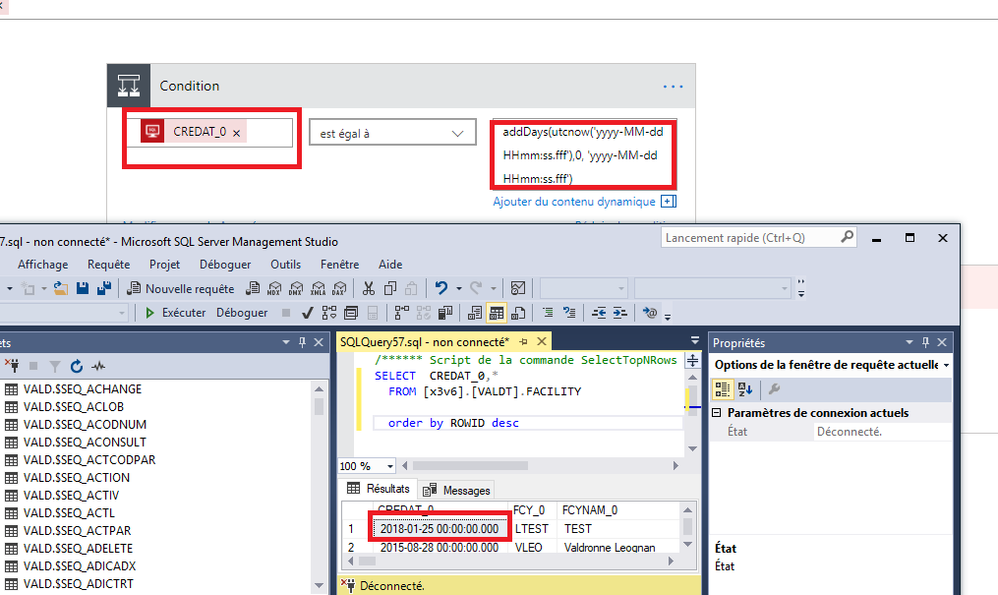
Task: Click the Properties wrench property pages icon
Action: tap(774, 389)
